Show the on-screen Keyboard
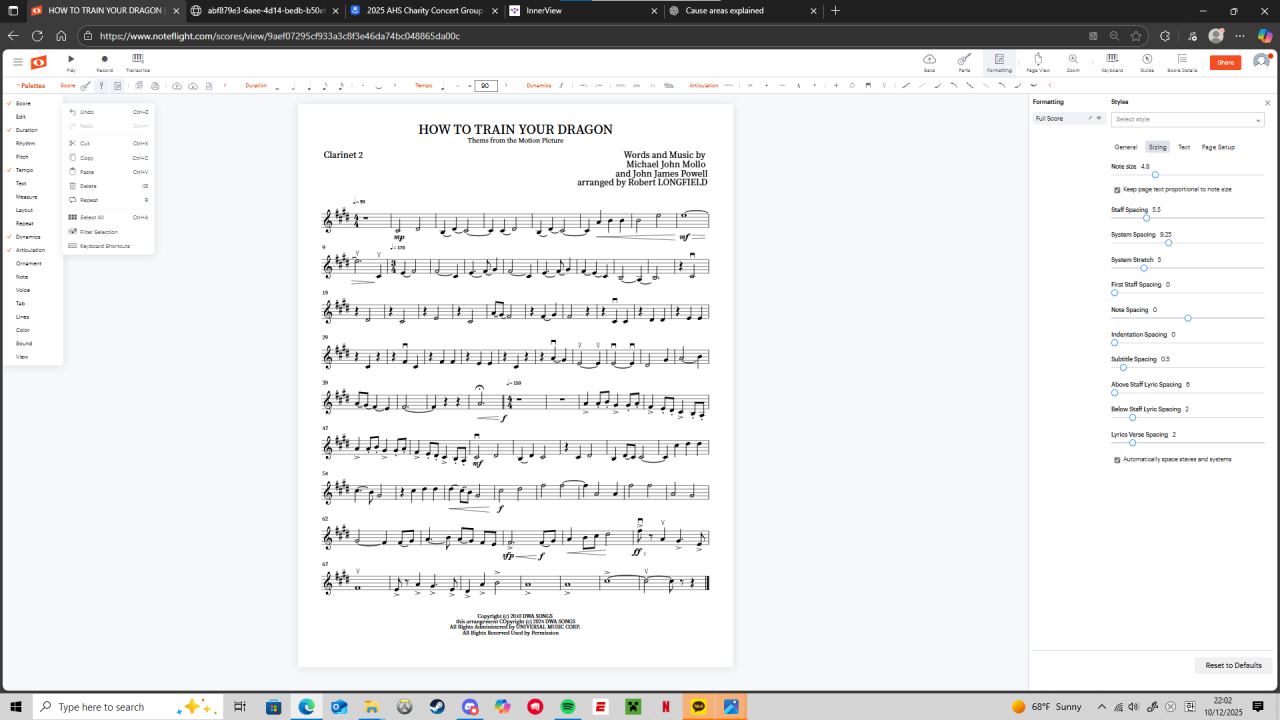1280x720 pixels. point(1112,62)
